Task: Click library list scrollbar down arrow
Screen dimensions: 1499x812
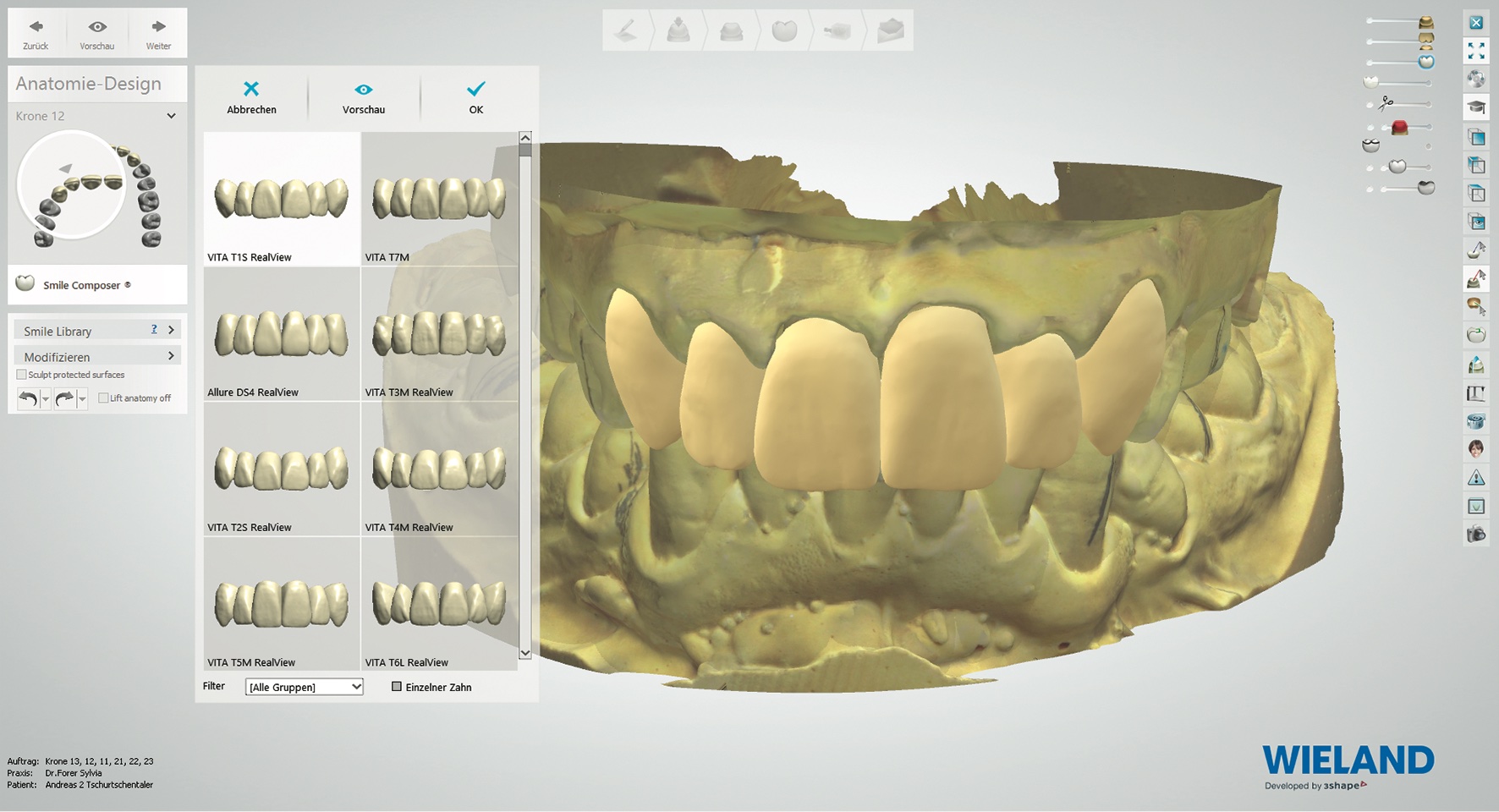Action: (x=525, y=652)
